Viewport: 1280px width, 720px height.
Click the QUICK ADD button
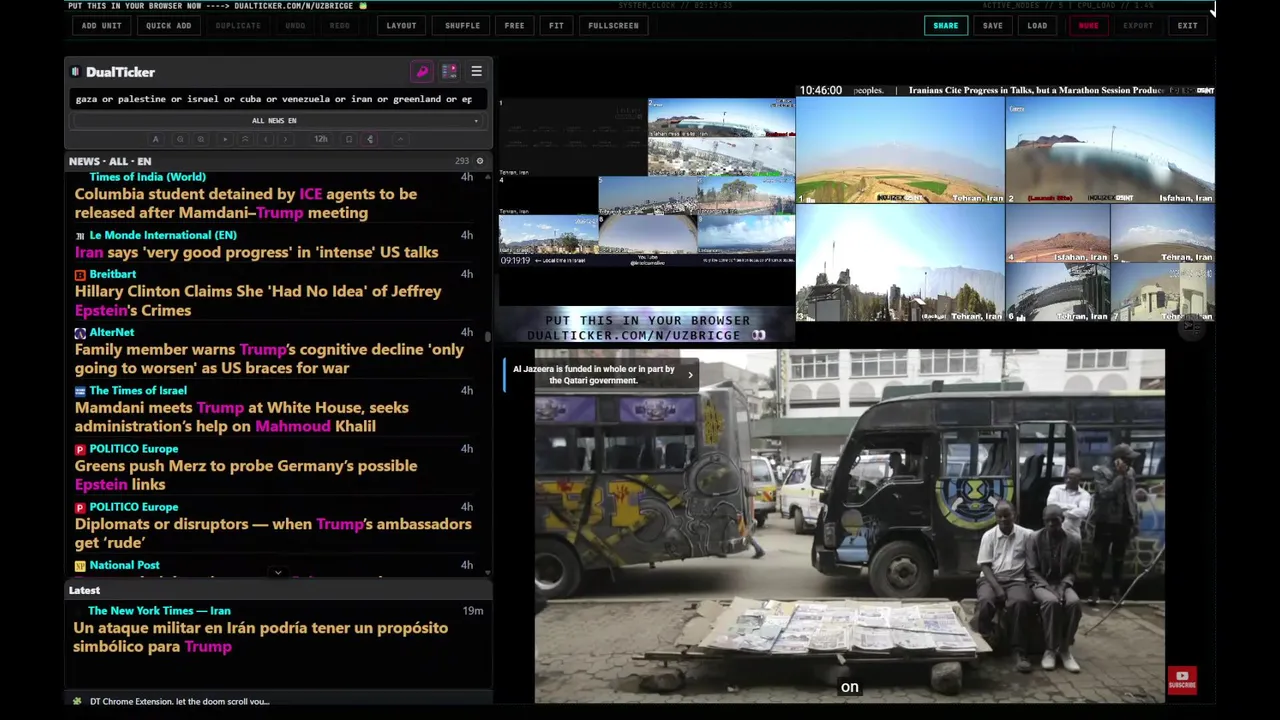pyautogui.click(x=168, y=25)
